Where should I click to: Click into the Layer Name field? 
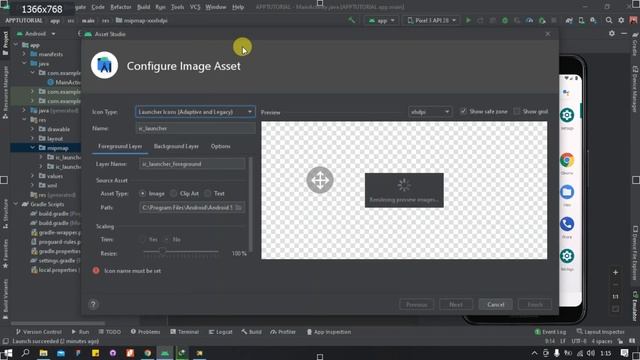[192, 164]
